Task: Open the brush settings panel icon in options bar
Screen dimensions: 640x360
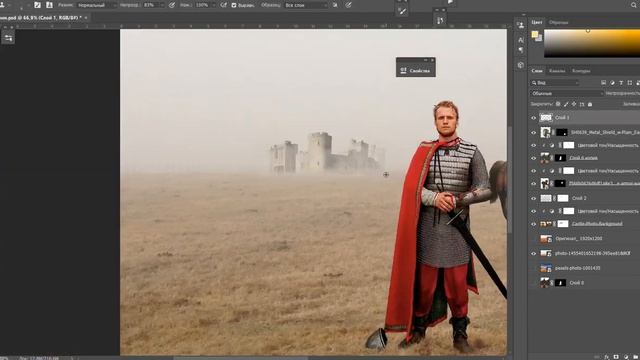Action: tap(38, 5)
